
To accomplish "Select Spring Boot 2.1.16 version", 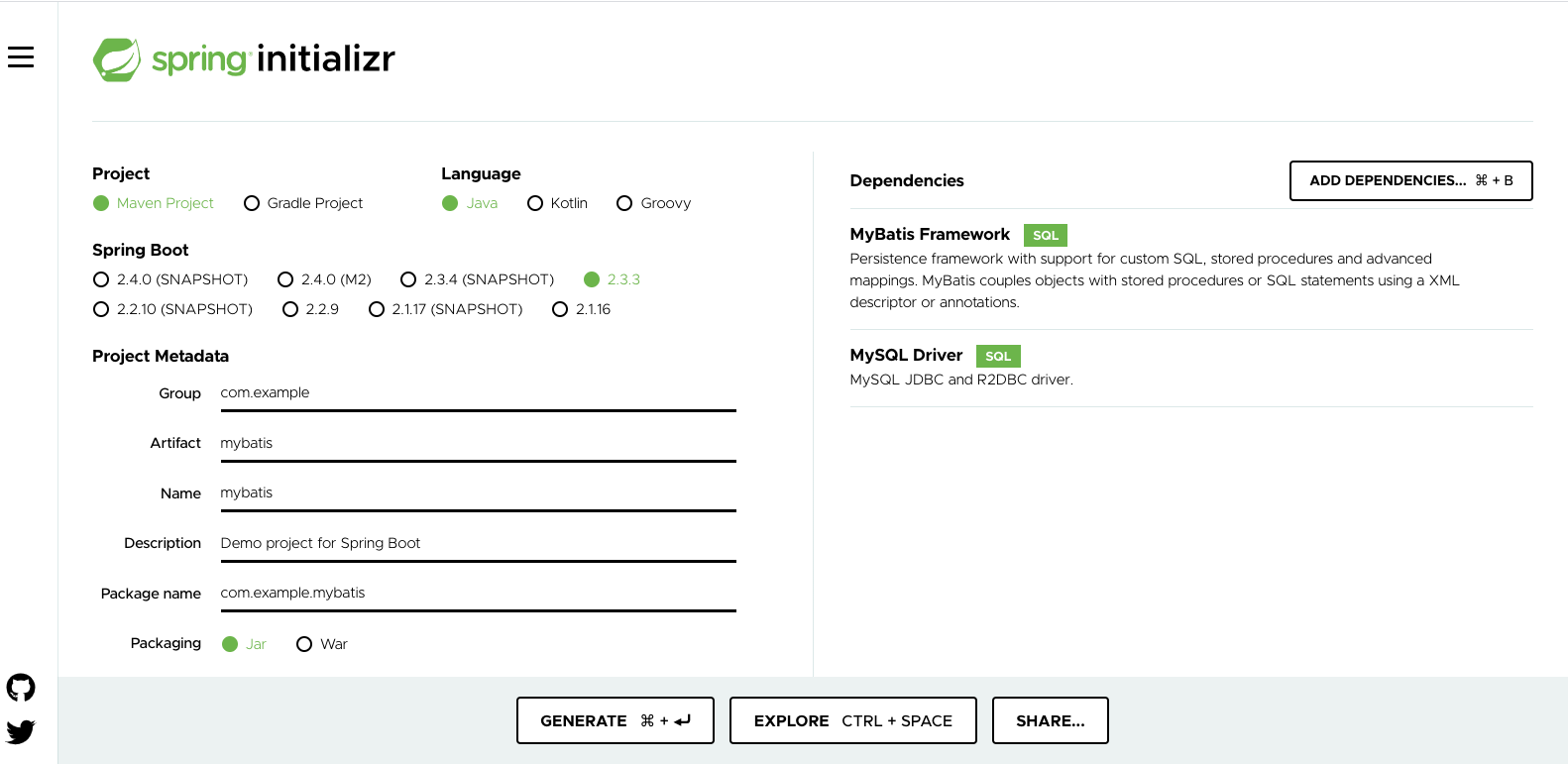I will click(560, 309).
